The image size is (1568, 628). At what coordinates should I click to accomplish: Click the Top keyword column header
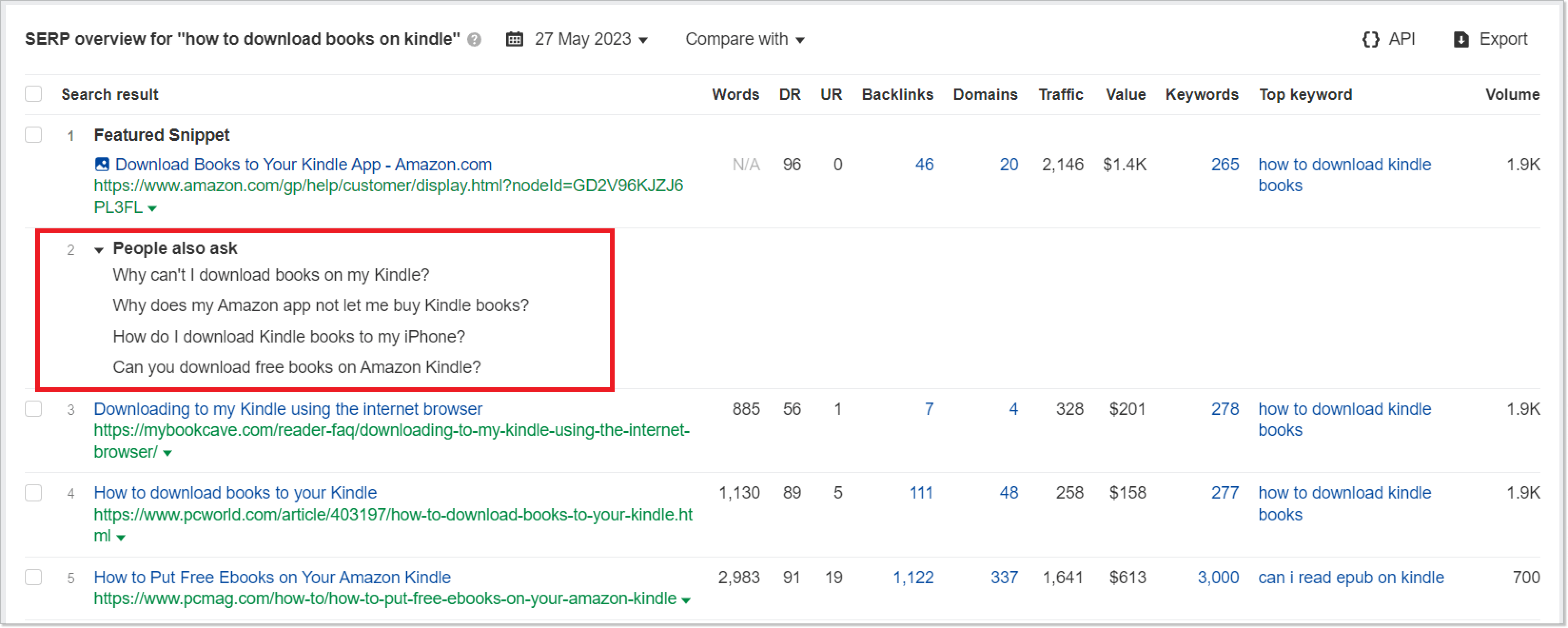1305,94
